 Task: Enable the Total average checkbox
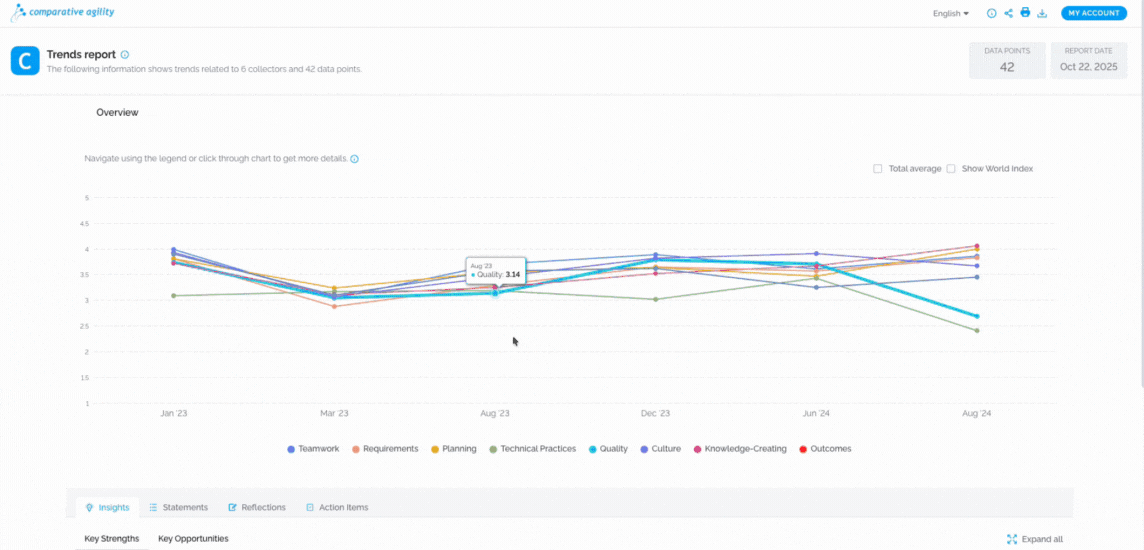coord(878,169)
